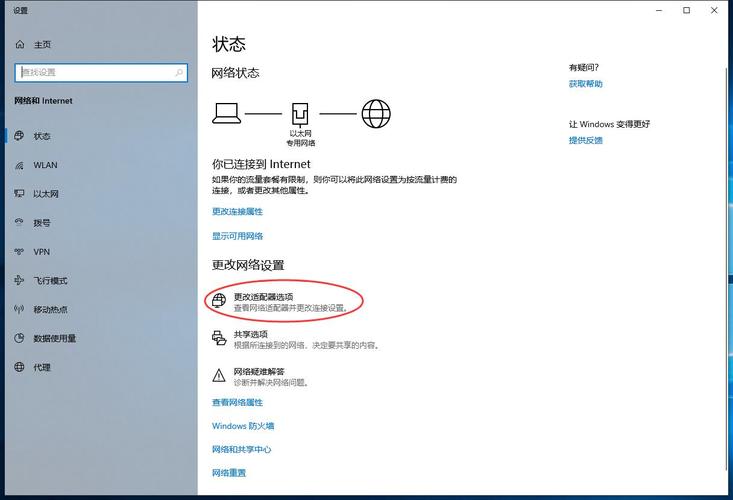The height and width of the screenshot is (500, 733).
Task: Maximize the 设置 window
Action: pos(686,10)
